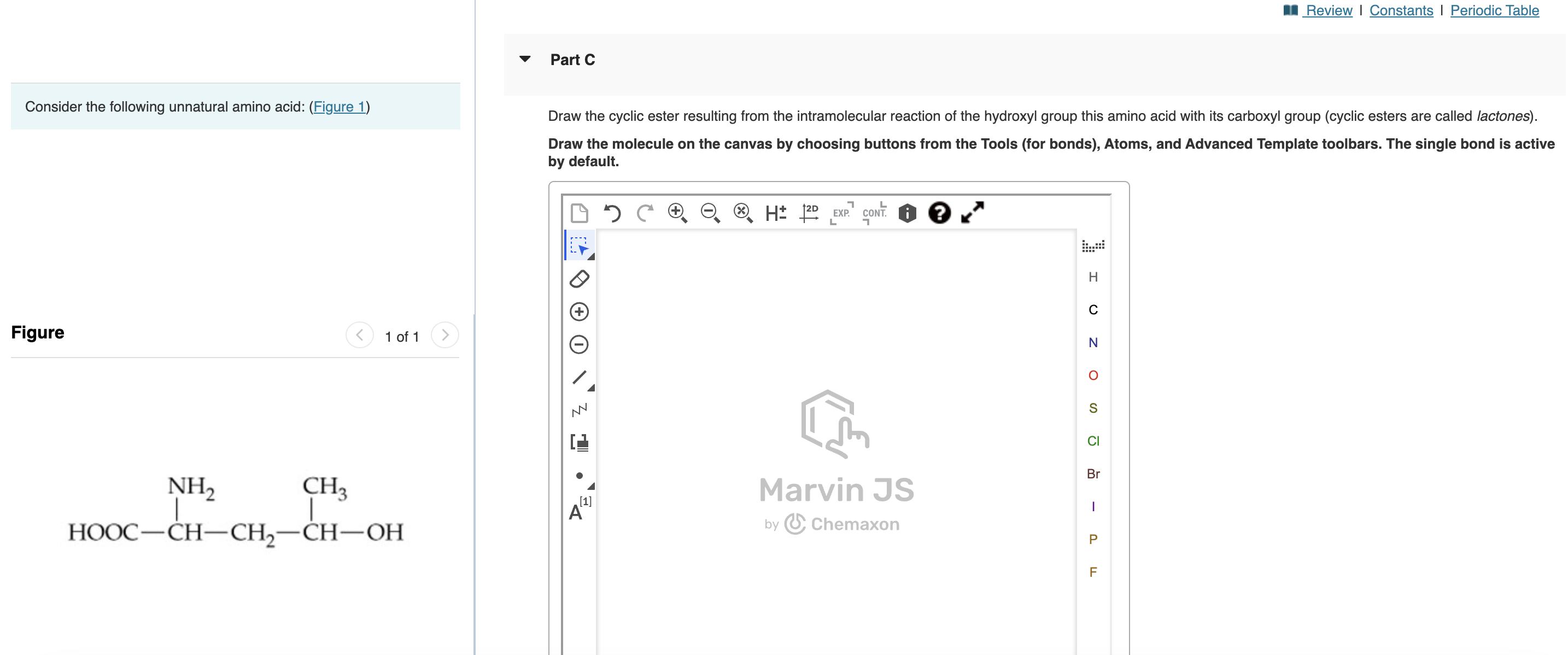Select the chain drawing tool
Image resolution: width=1568 pixels, height=655 pixels.
[579, 410]
